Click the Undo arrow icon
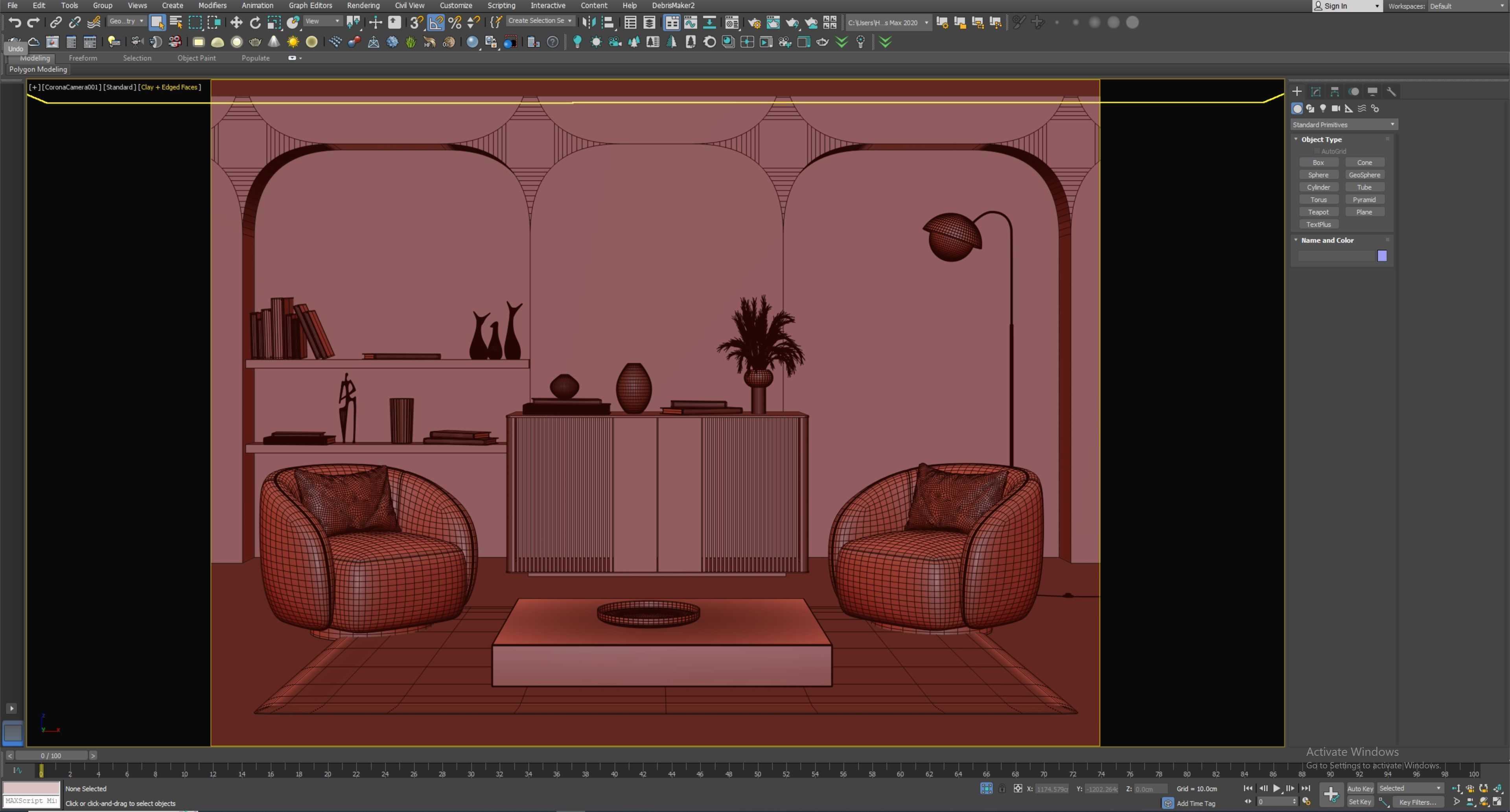 point(15,22)
